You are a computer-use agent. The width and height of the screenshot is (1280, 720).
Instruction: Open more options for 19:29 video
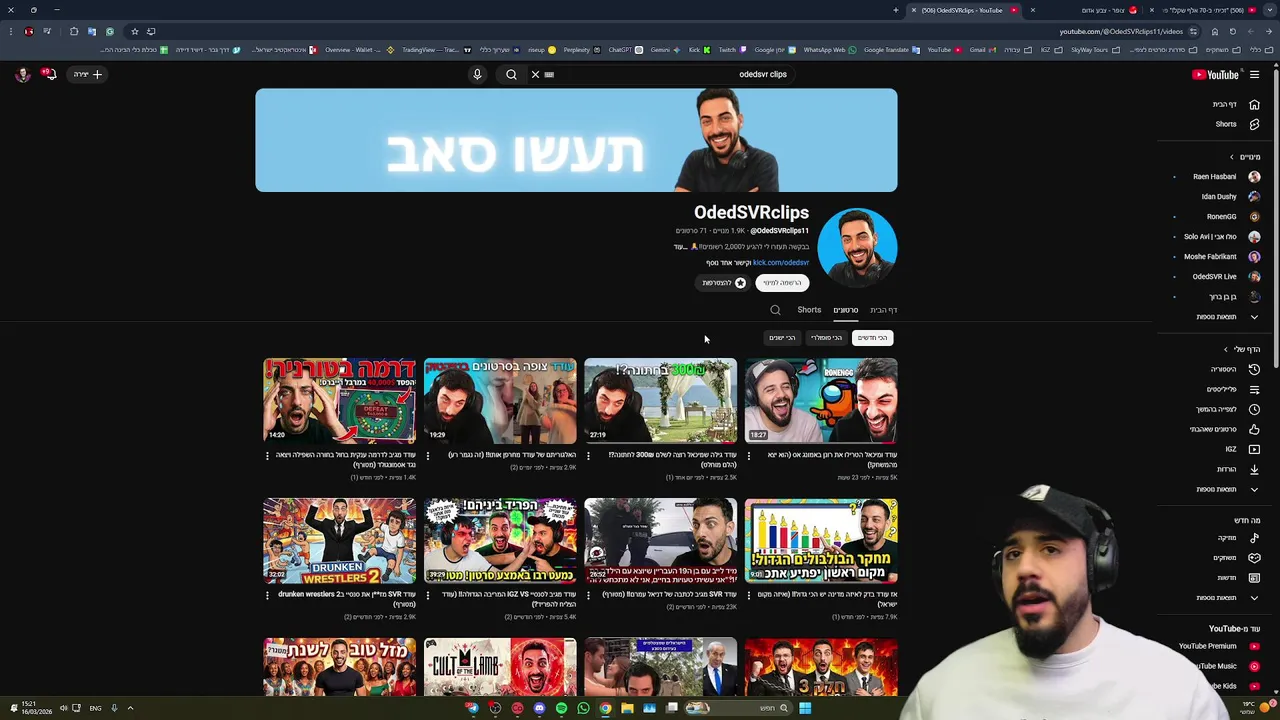pos(428,455)
